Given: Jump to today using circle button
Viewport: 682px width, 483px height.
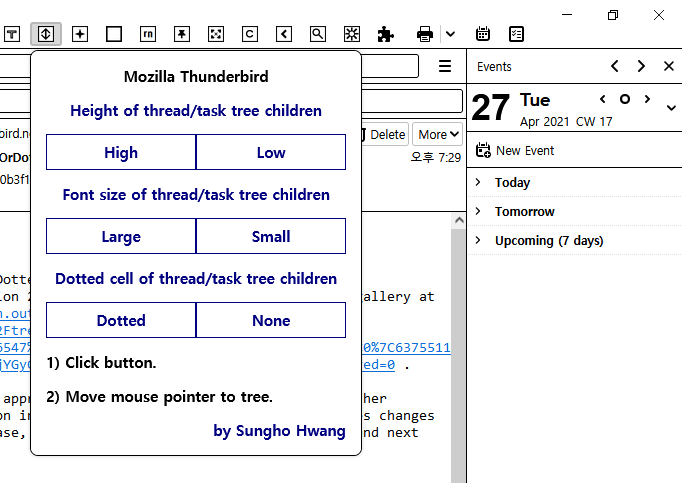Looking at the screenshot, I should (x=625, y=99).
